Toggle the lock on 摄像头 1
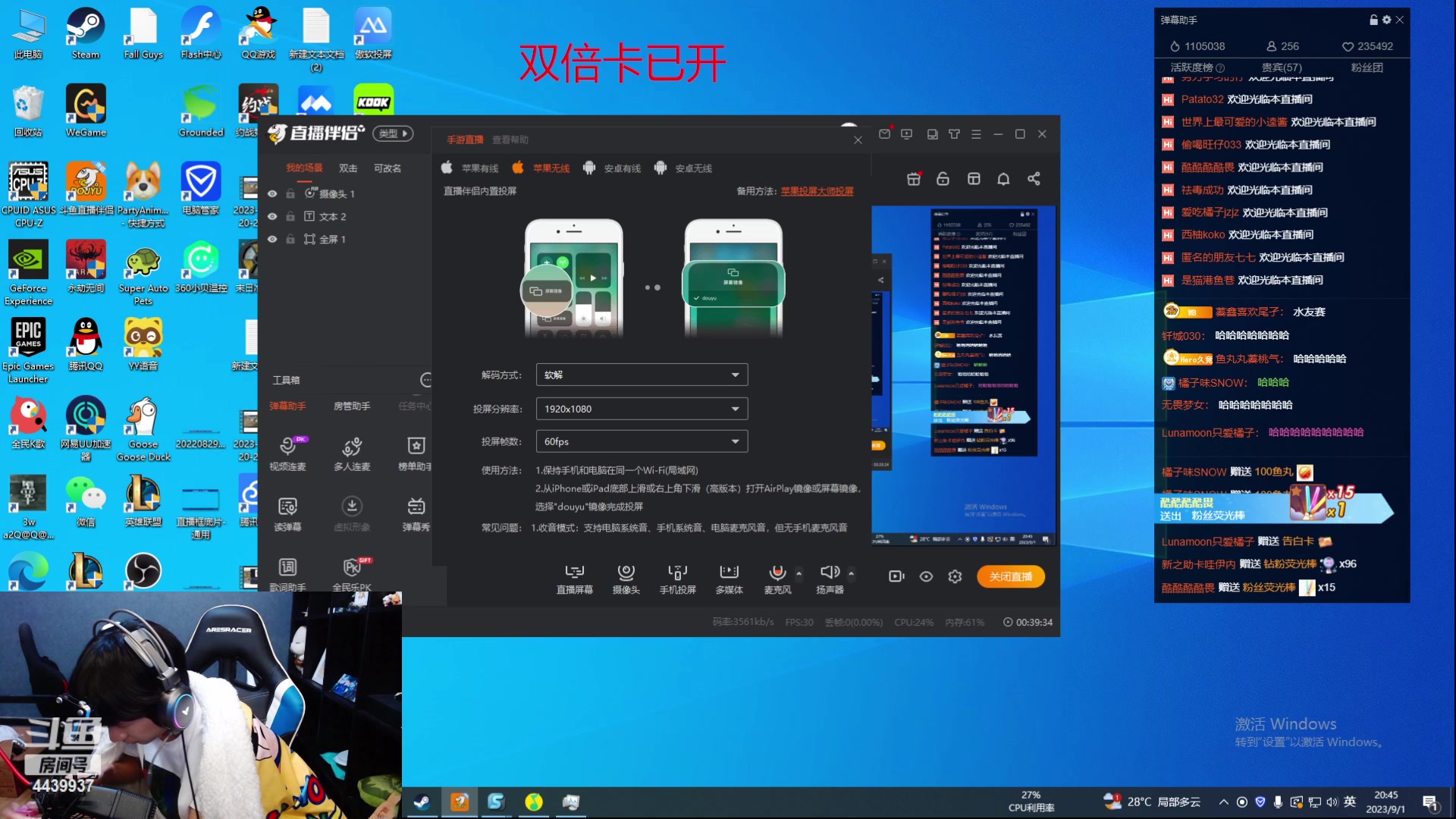 pos(290,193)
